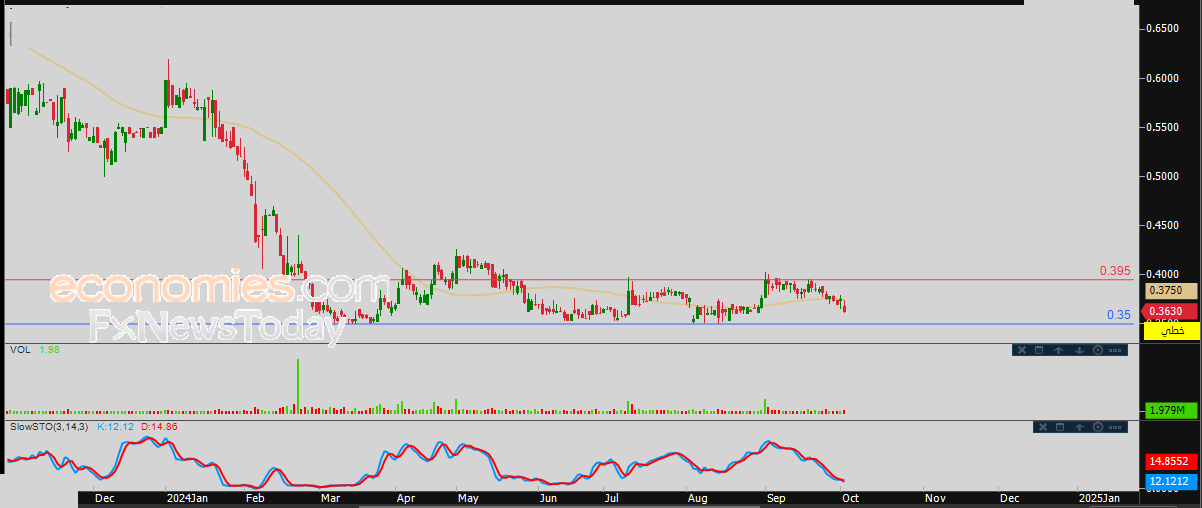This screenshot has width=1202, height=508.
Task: Close the SlowSTO indicator panel
Action: tap(1043, 427)
